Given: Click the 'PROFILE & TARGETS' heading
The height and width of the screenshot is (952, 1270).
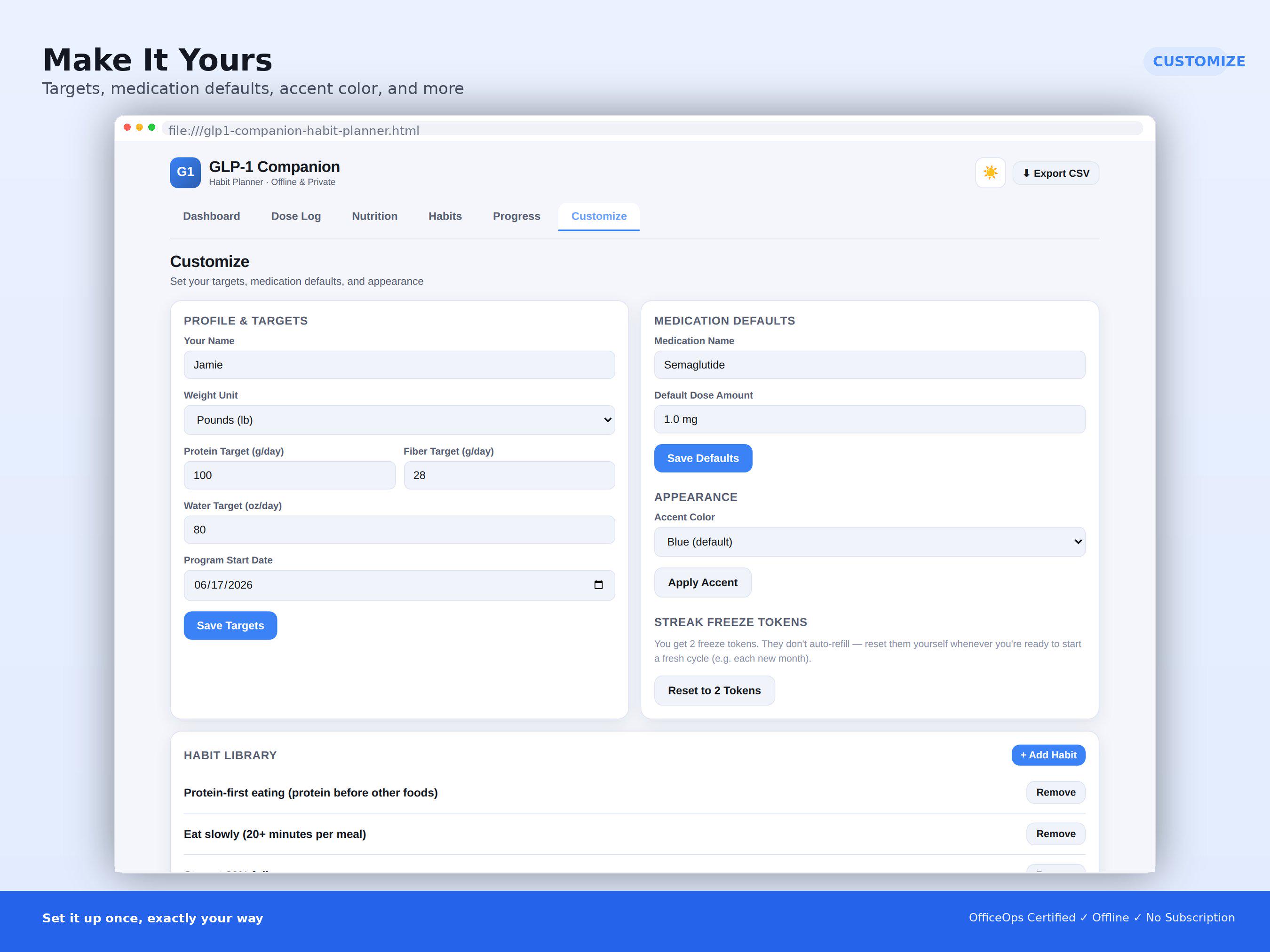Looking at the screenshot, I should coord(245,321).
